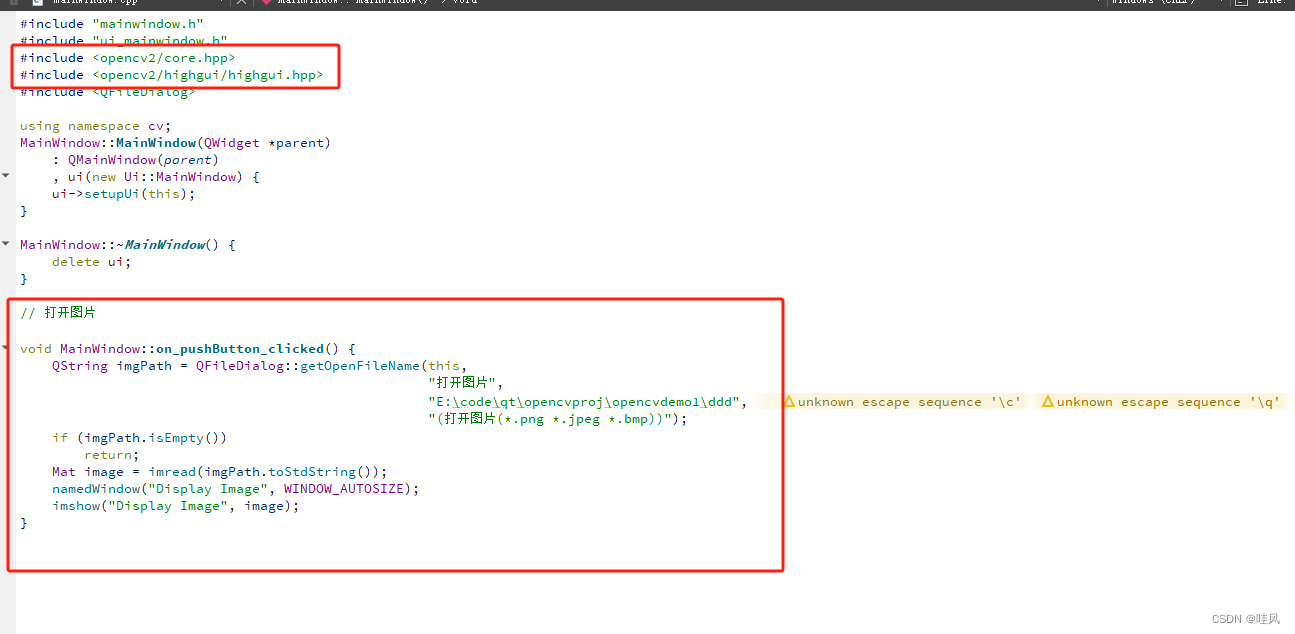The height and width of the screenshot is (634, 1295).
Task: Click the Mat image = imread line
Action: click(219, 472)
